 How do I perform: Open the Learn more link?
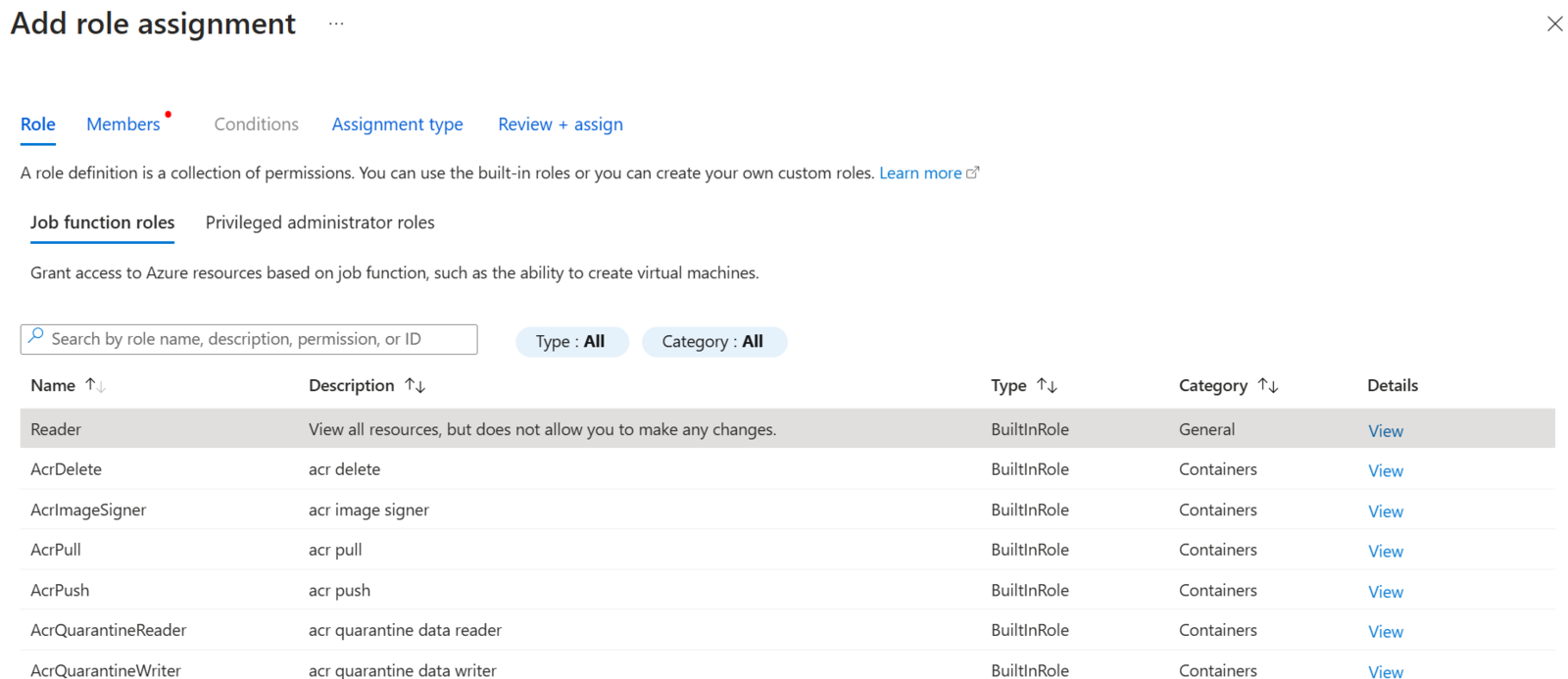point(919,173)
